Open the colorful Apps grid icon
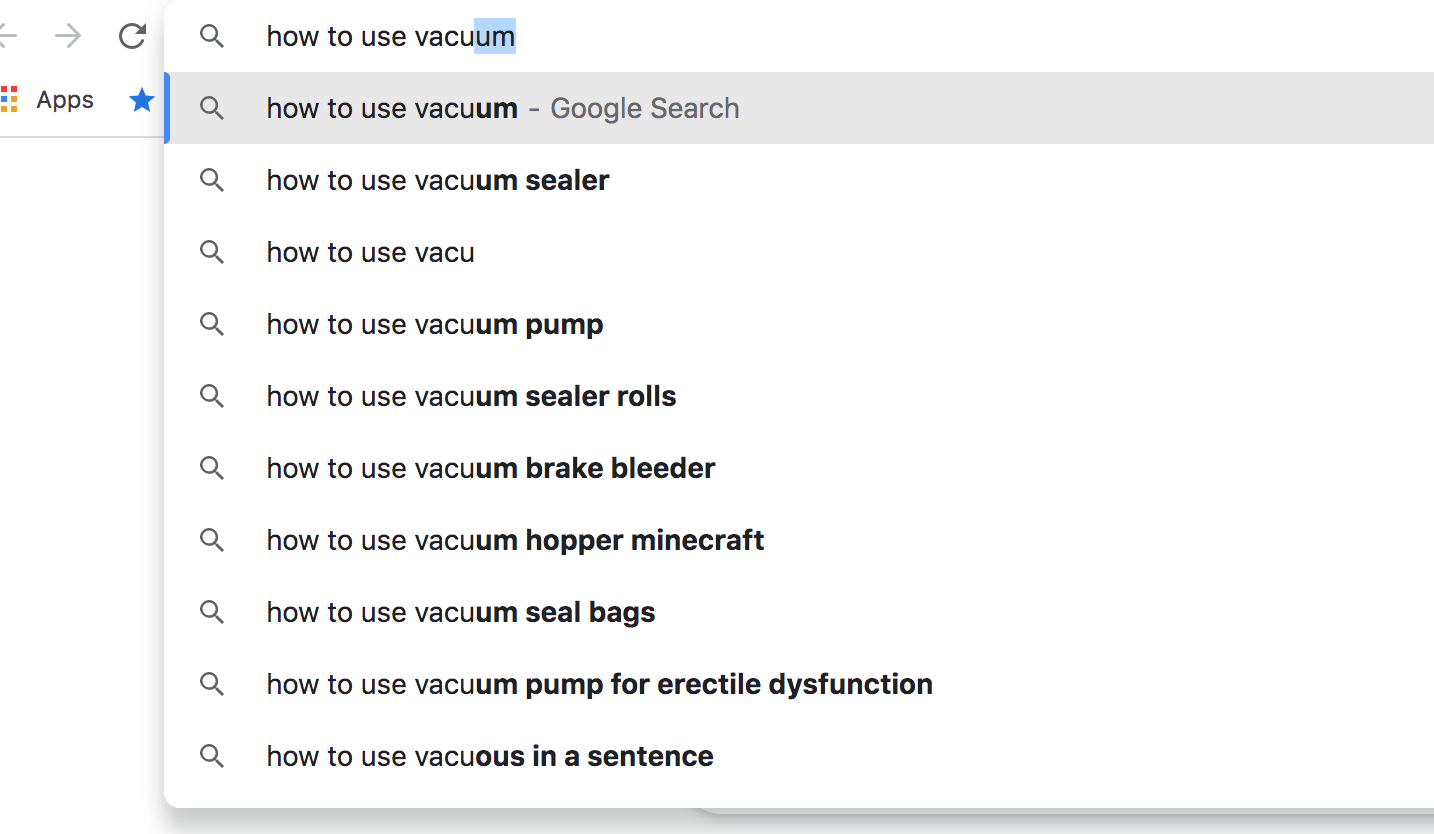 point(10,99)
